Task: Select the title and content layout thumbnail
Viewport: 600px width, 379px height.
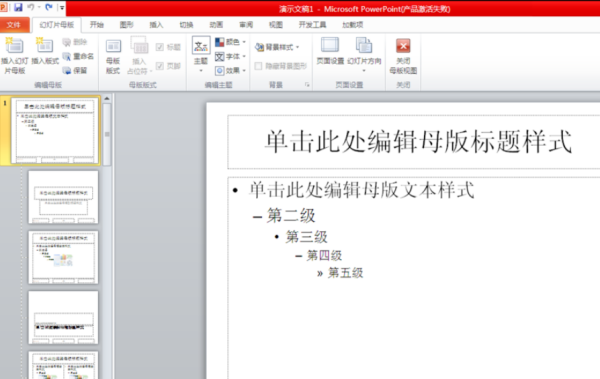Action: tap(63, 257)
